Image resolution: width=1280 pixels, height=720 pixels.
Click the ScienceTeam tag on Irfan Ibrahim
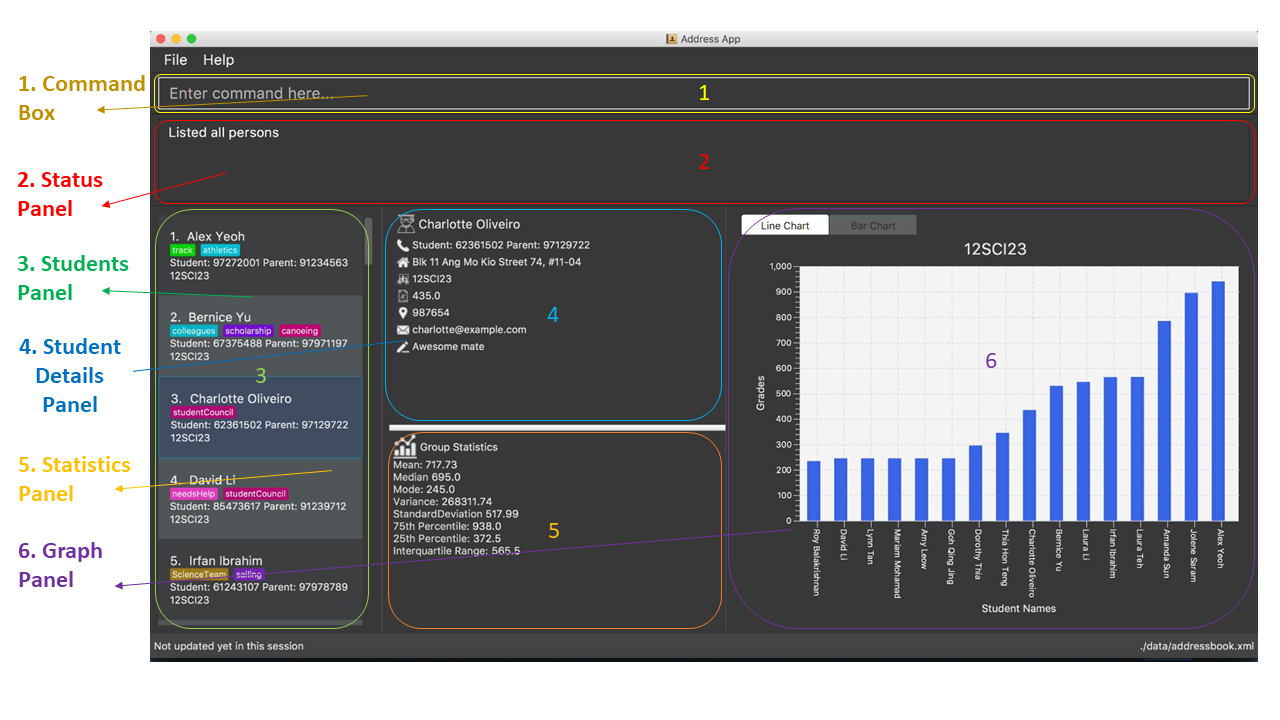199,574
